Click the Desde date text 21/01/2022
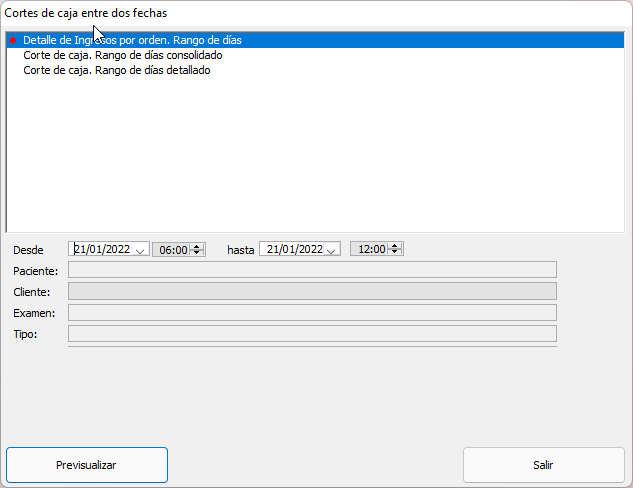The height and width of the screenshot is (488, 633). click(102, 250)
